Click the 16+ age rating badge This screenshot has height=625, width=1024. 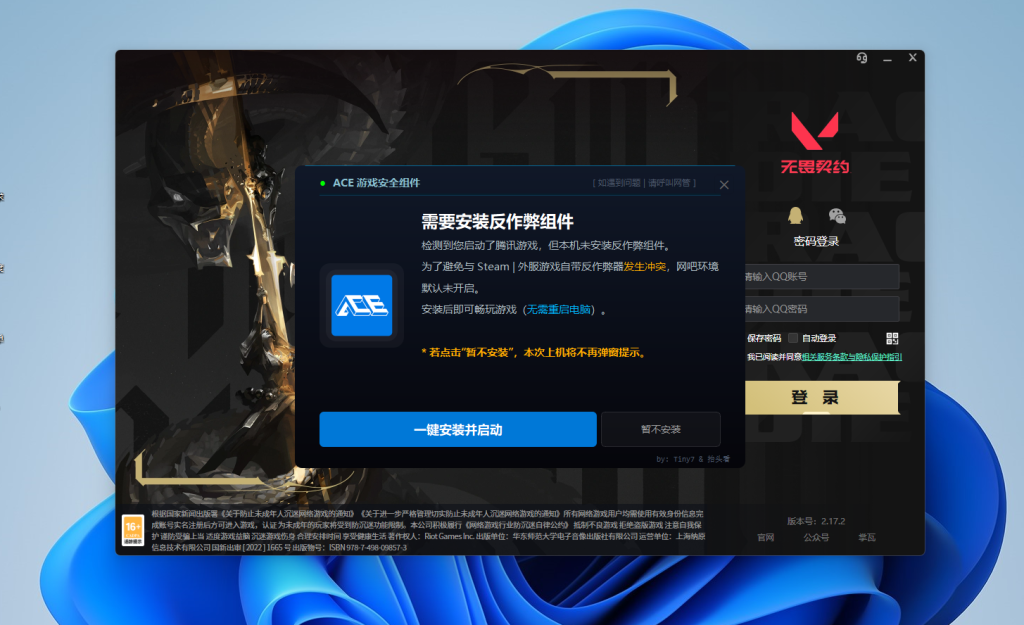133,530
